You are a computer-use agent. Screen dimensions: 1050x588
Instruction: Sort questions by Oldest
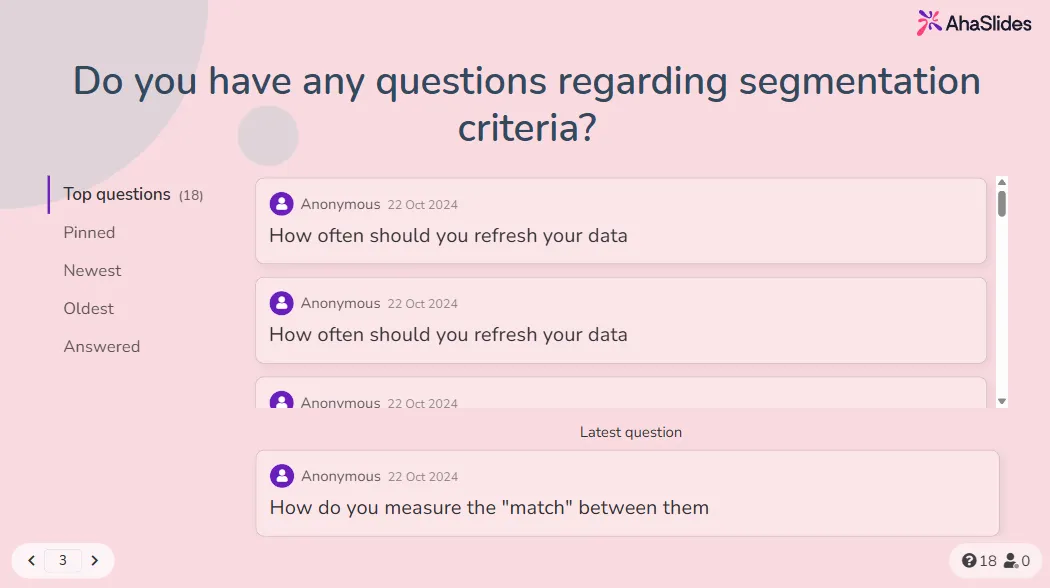click(x=89, y=308)
